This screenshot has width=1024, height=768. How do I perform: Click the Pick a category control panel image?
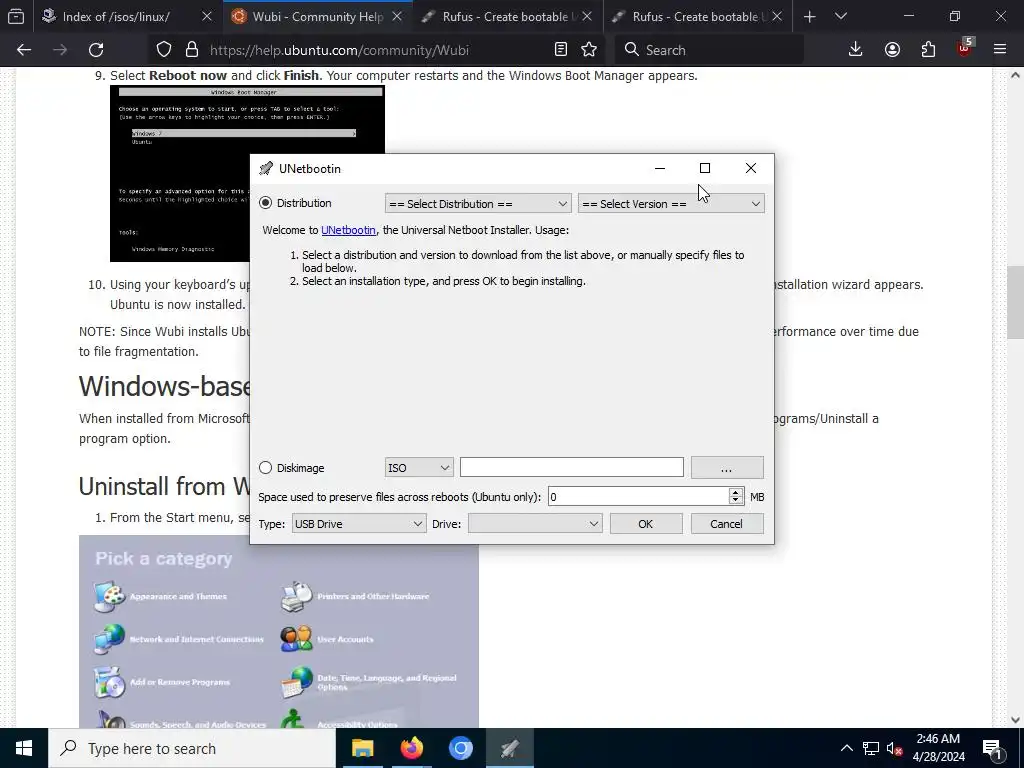click(x=279, y=632)
